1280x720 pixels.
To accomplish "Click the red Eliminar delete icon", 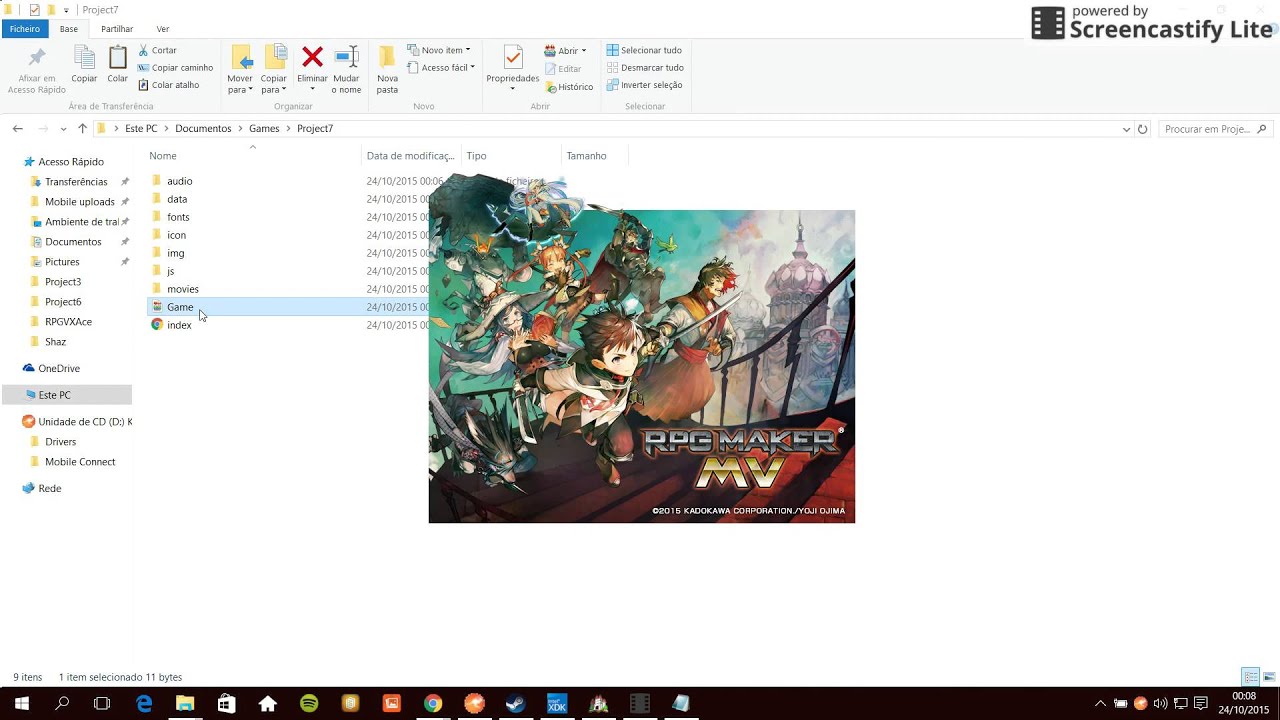I will [312, 58].
